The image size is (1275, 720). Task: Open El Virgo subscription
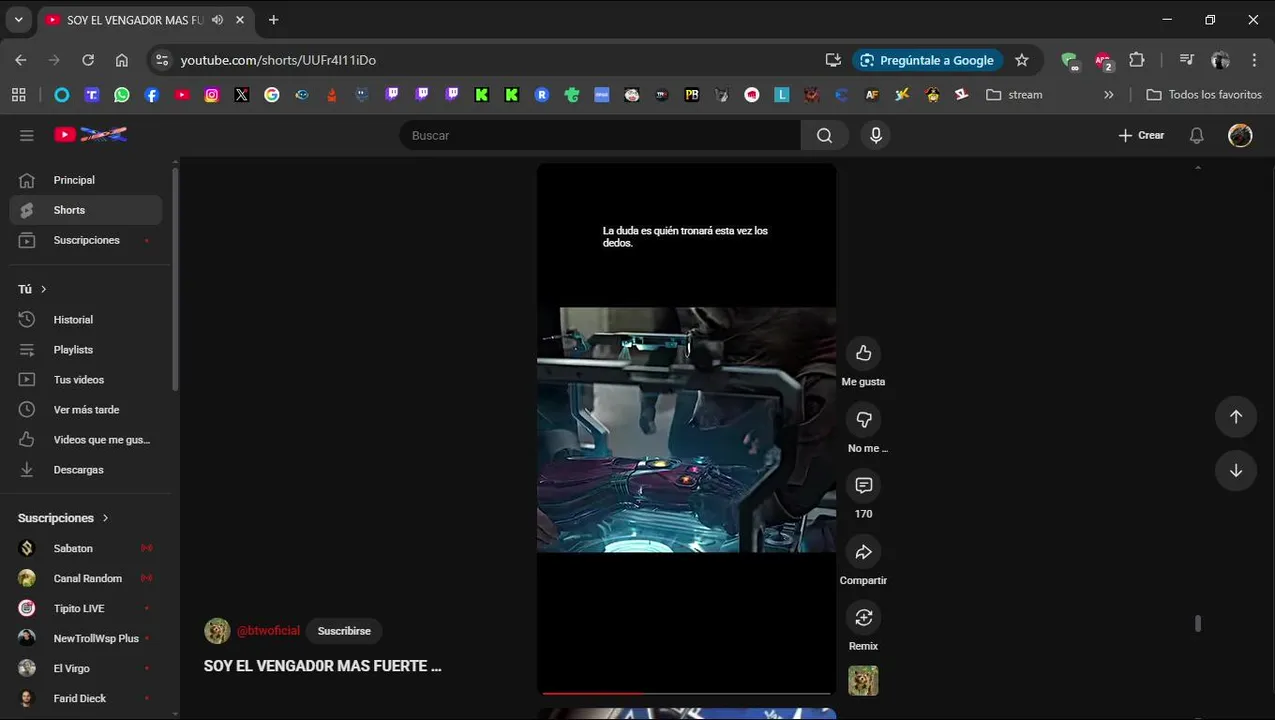click(86, 668)
